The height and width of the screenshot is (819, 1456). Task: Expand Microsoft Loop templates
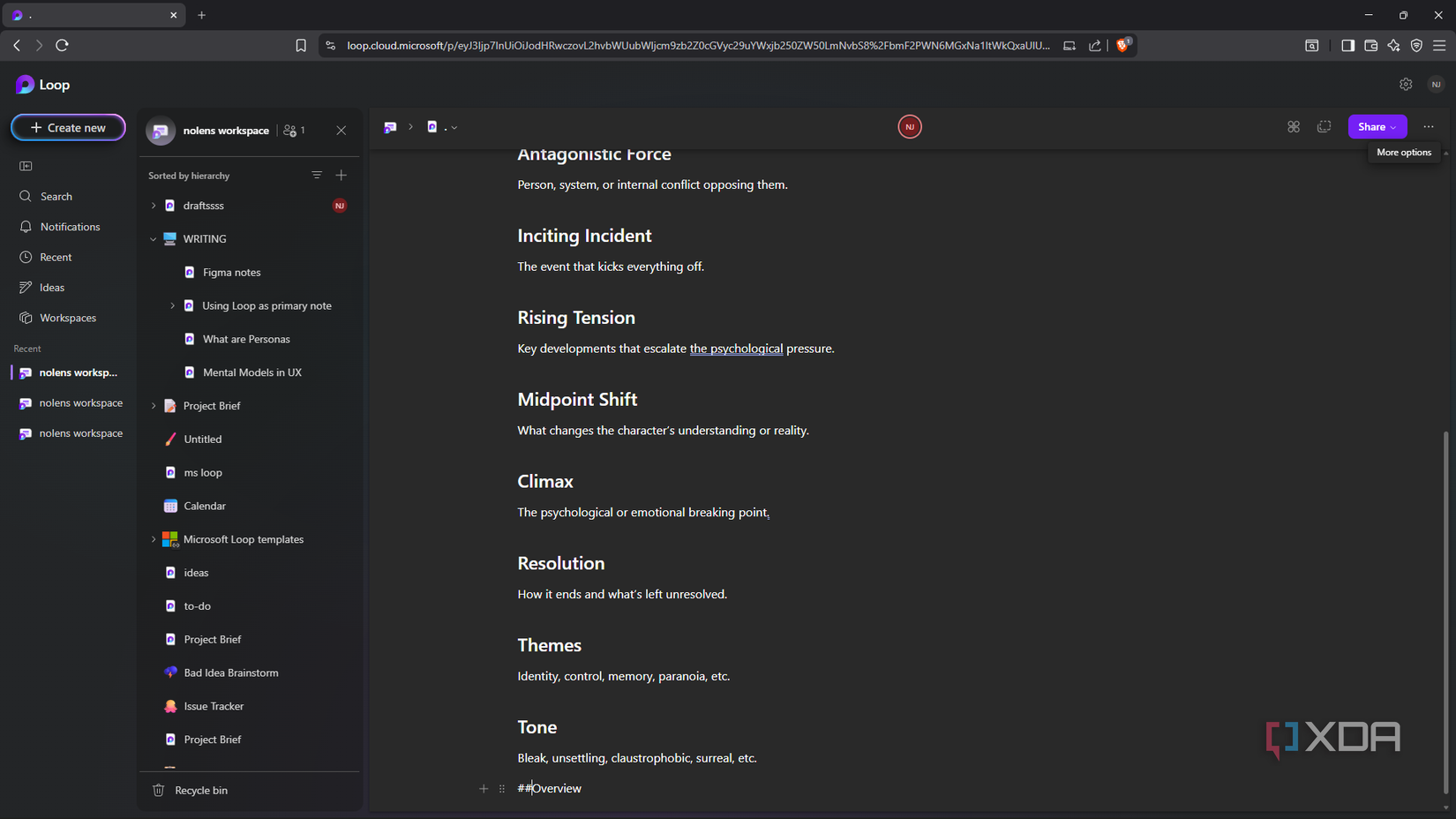tap(154, 539)
